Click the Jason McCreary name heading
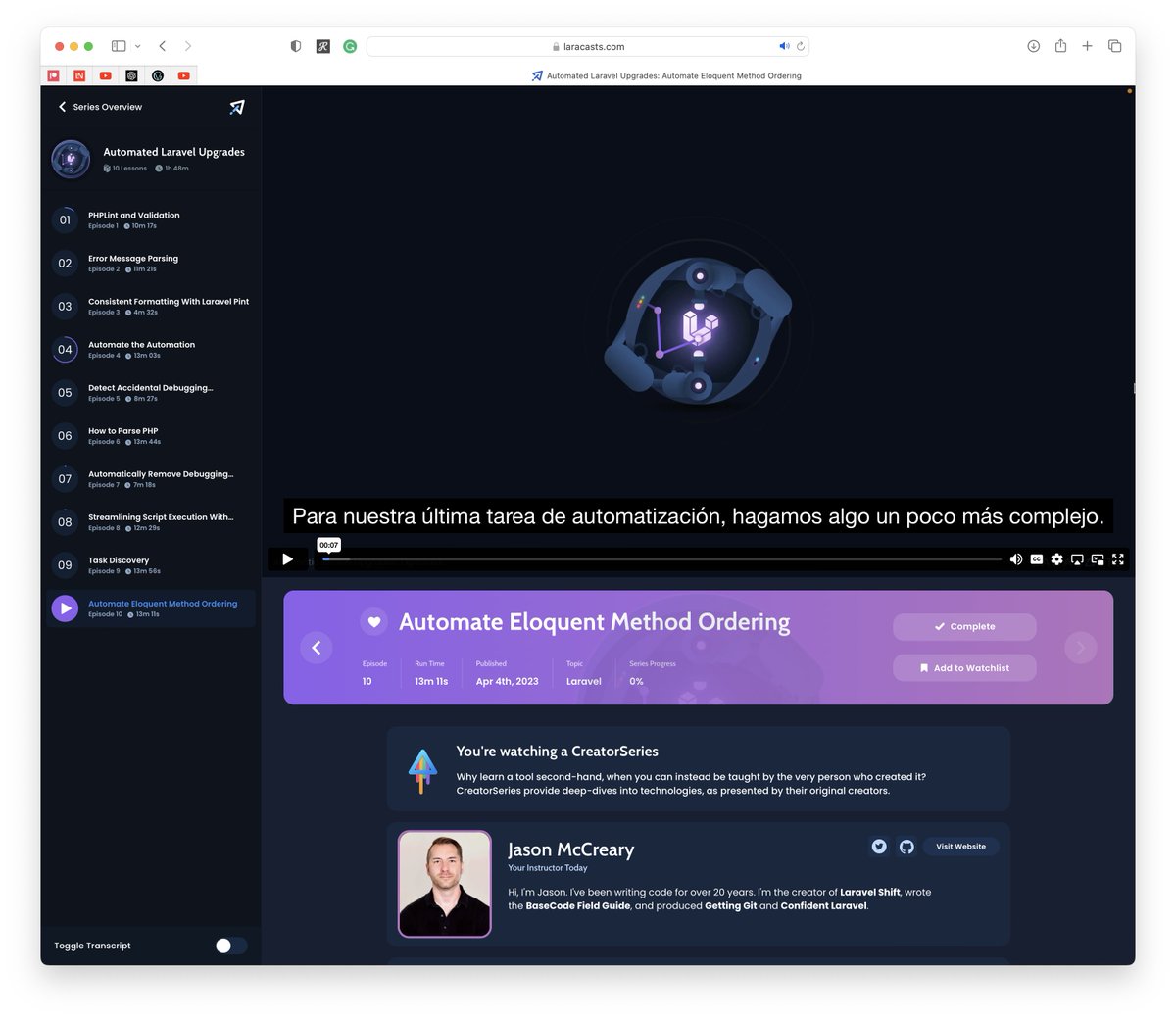The image size is (1176, 1019). click(570, 849)
